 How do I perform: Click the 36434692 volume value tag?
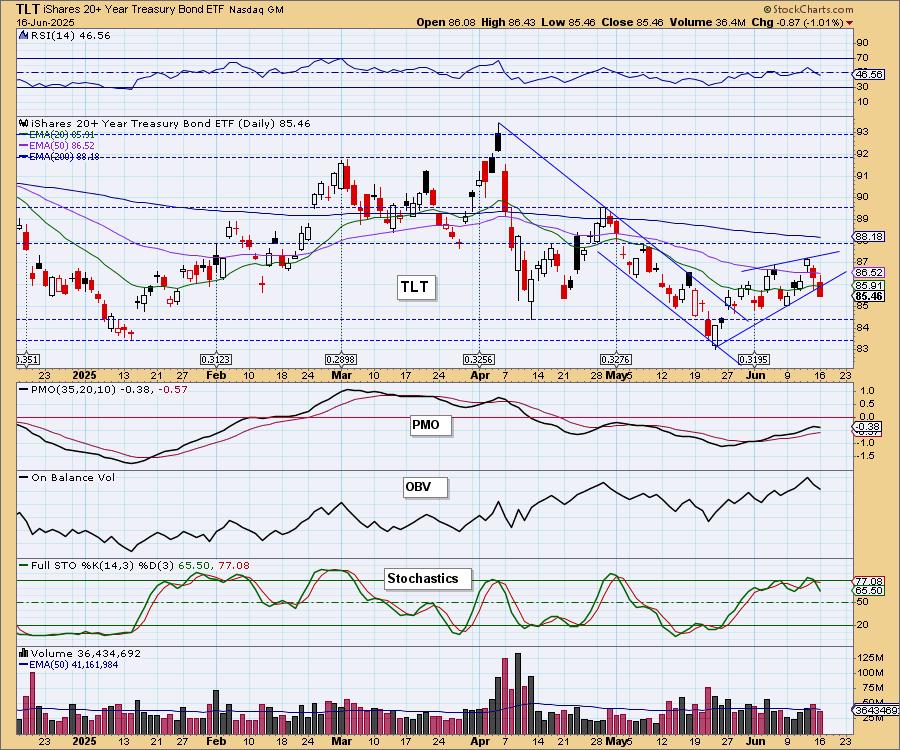pos(876,710)
